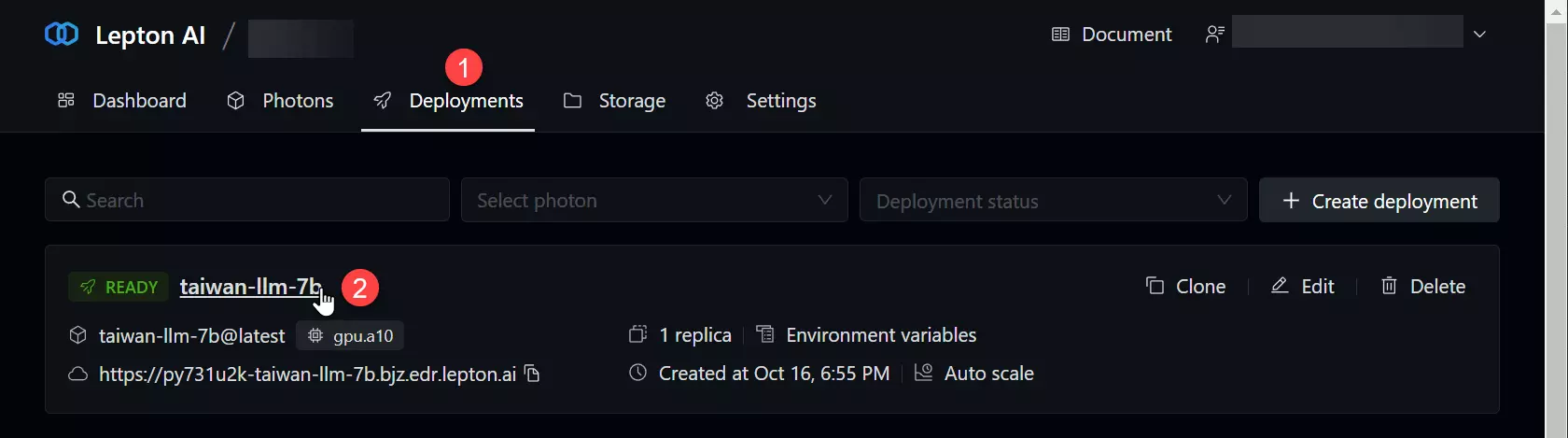Screen dimensions: 1568x438
Task: Click the replica icon beside 1 replica
Action: click(x=637, y=334)
